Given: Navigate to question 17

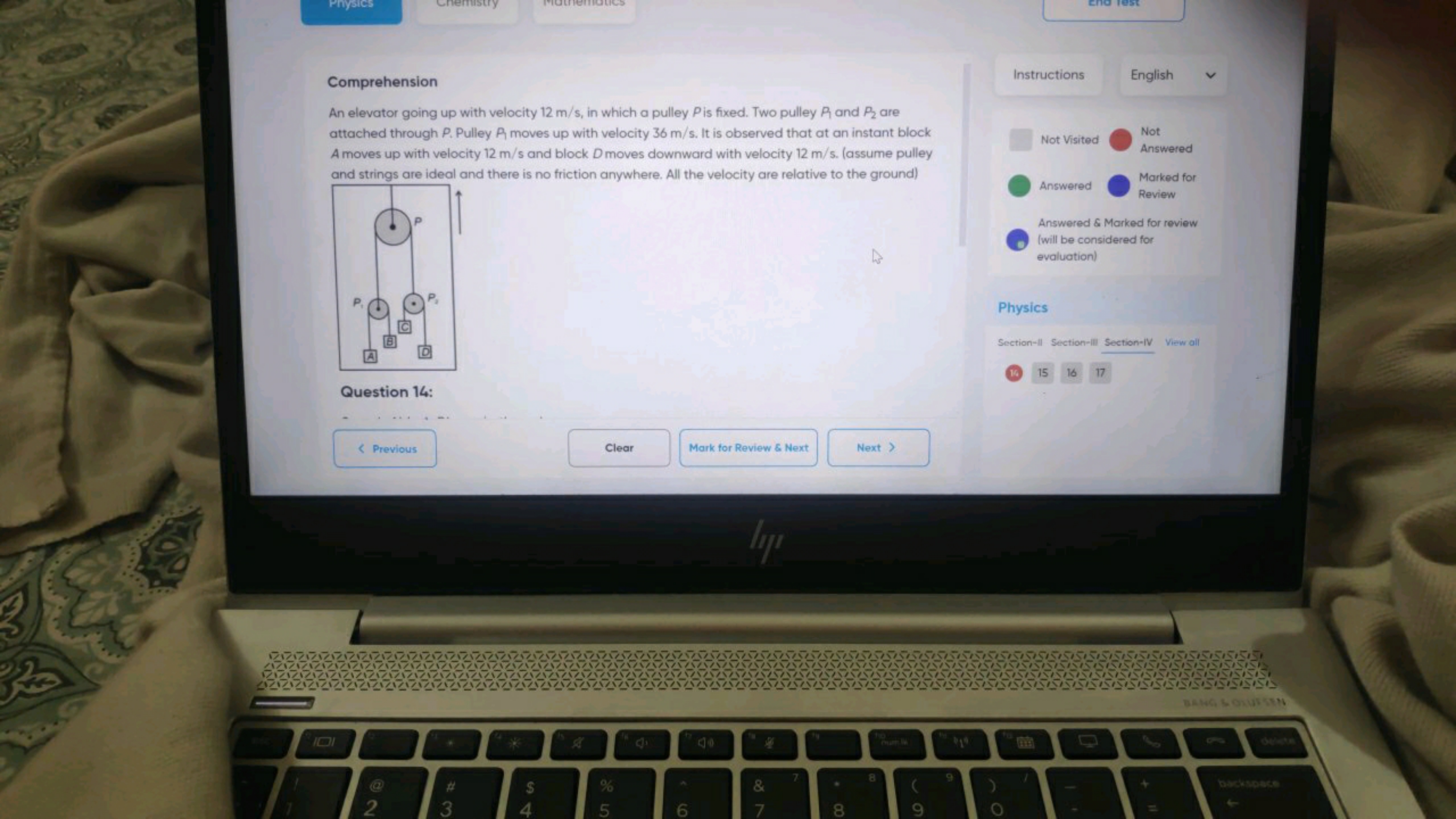Looking at the screenshot, I should click(1100, 372).
